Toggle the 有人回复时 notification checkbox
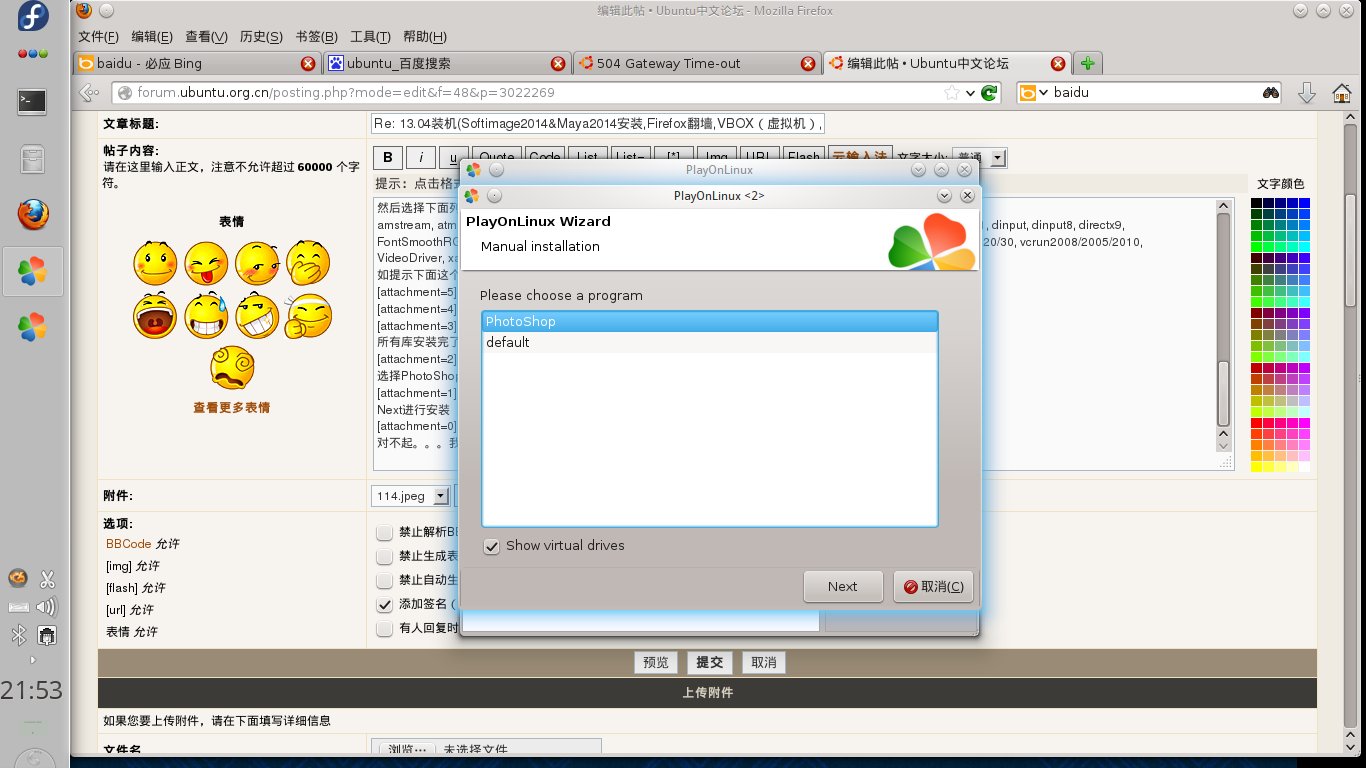 tap(384, 629)
